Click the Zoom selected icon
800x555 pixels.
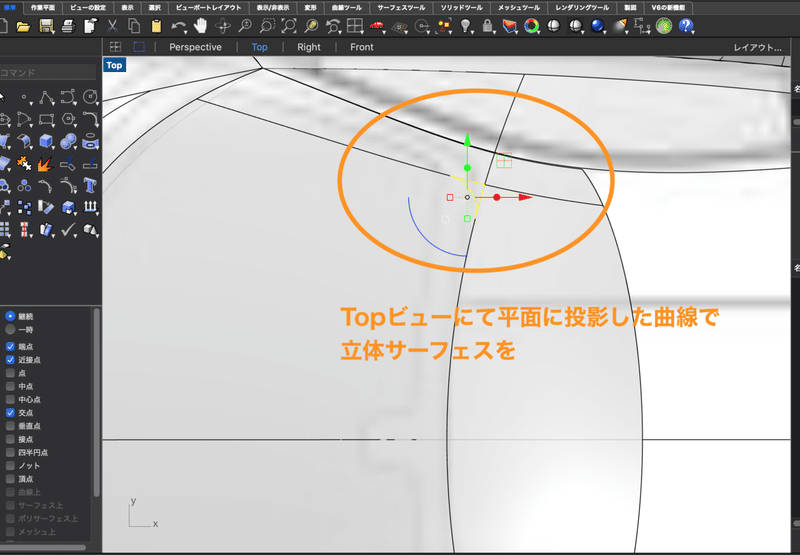(311, 26)
